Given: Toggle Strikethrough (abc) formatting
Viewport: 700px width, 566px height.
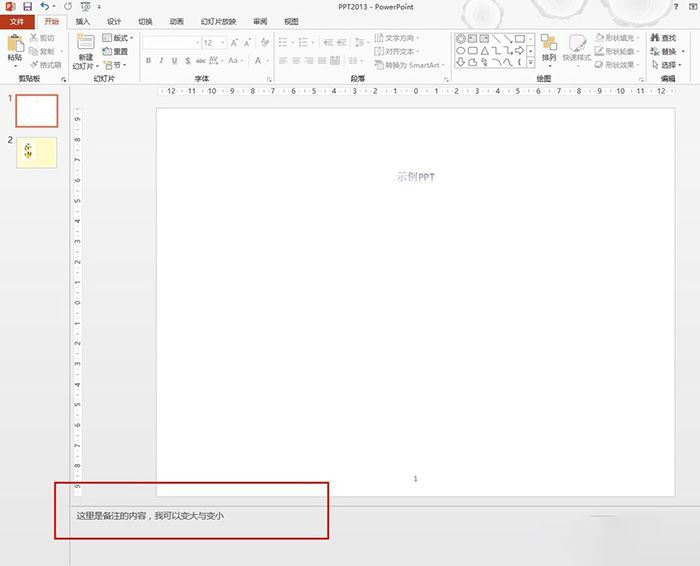Looking at the screenshot, I should pos(201,61).
